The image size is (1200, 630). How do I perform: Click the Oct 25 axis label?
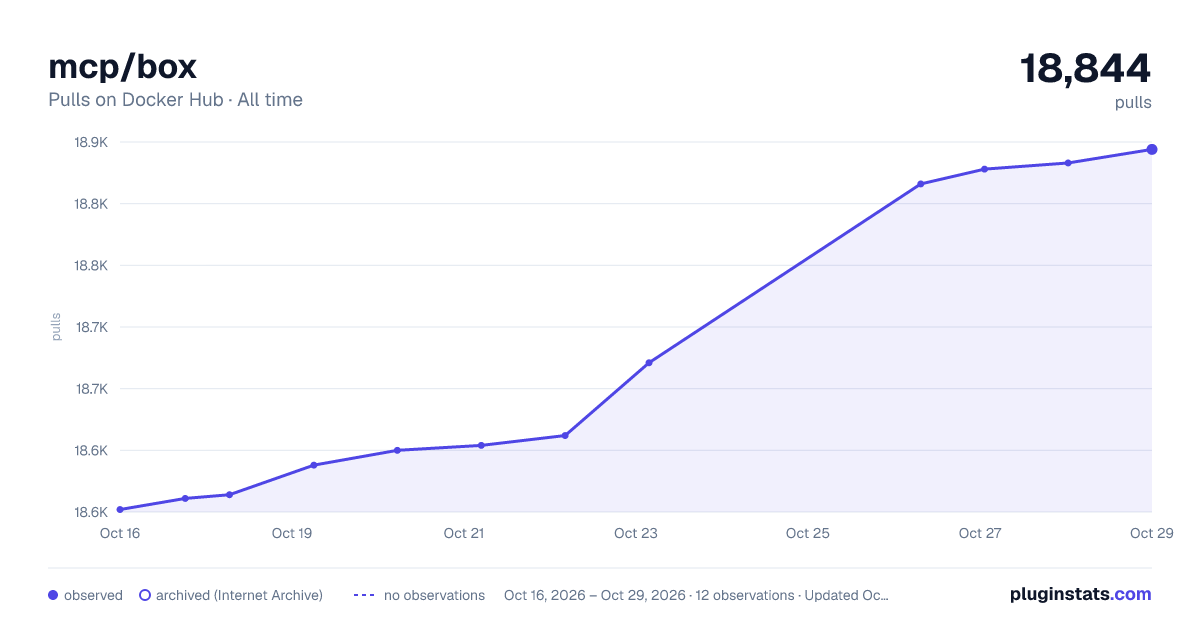[808, 533]
